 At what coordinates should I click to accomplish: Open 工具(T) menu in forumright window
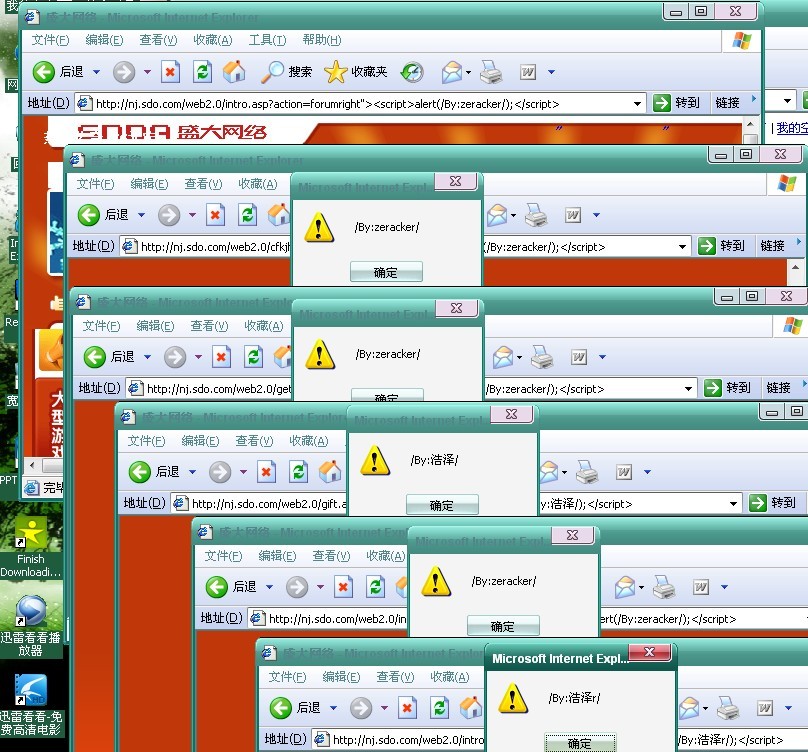pyautogui.click(x=267, y=40)
